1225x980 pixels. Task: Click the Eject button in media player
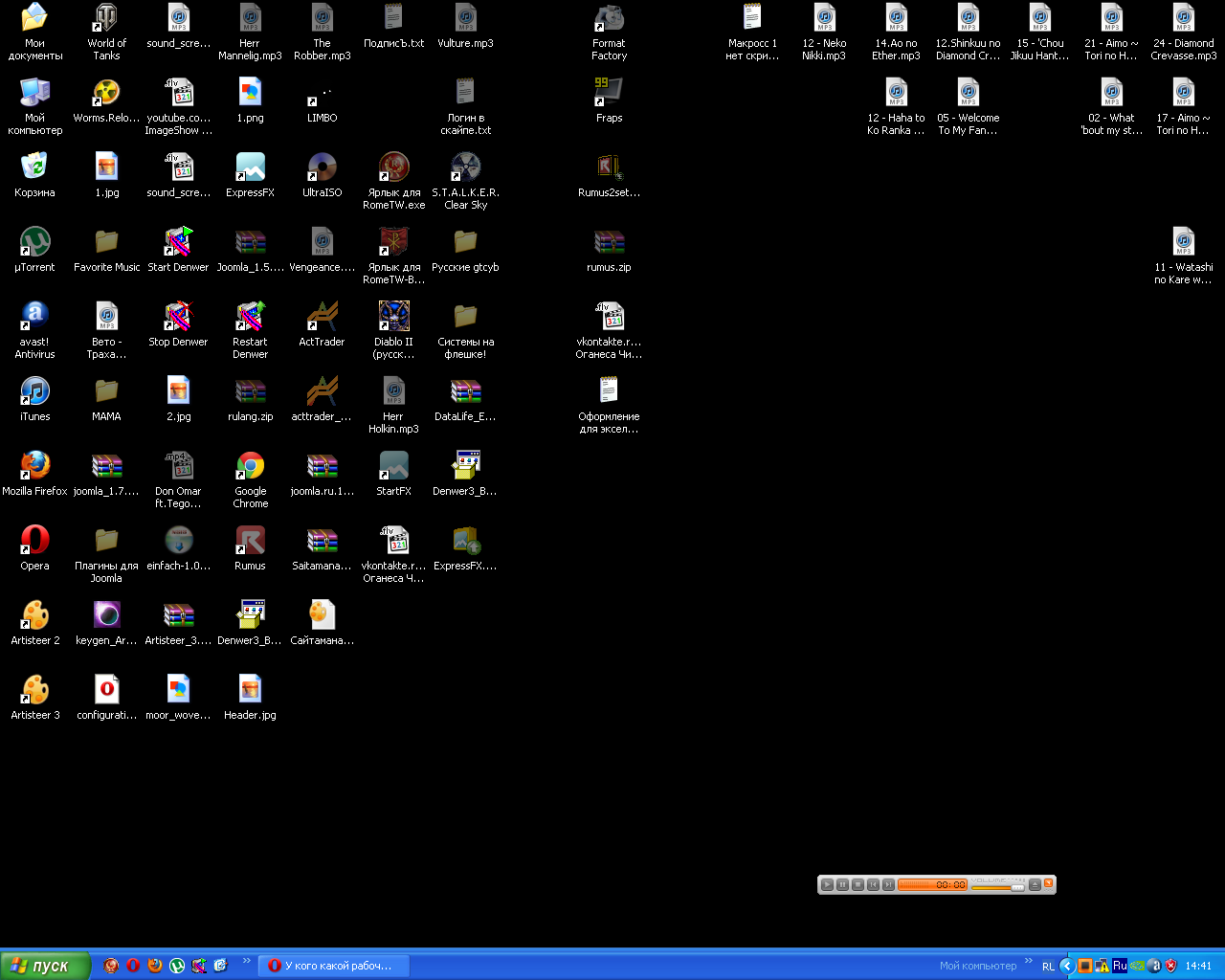point(1035,884)
